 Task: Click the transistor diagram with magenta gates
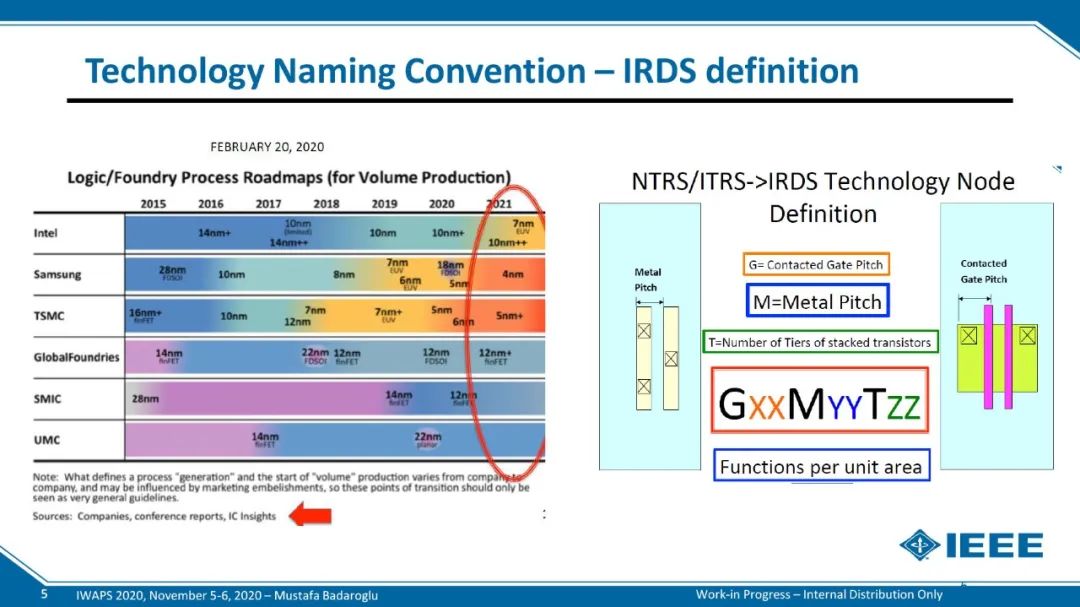[x=997, y=357]
